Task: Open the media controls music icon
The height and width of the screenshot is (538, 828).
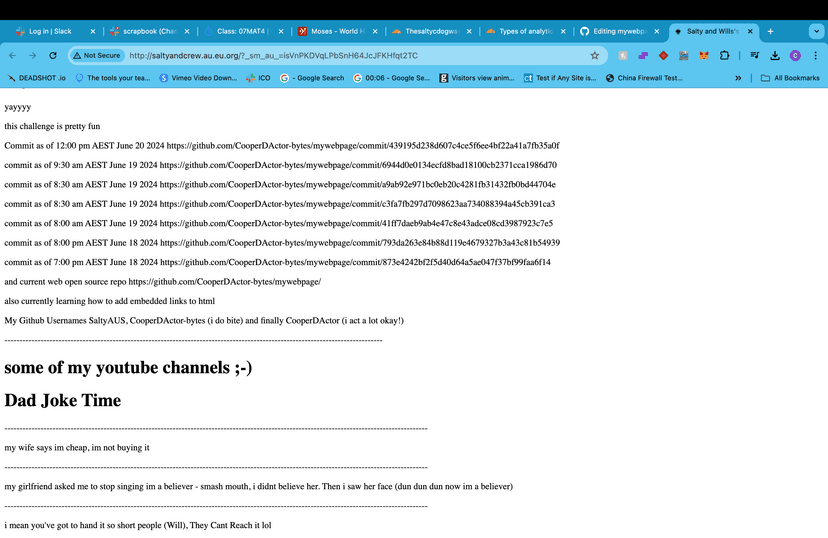Action: pos(755,55)
